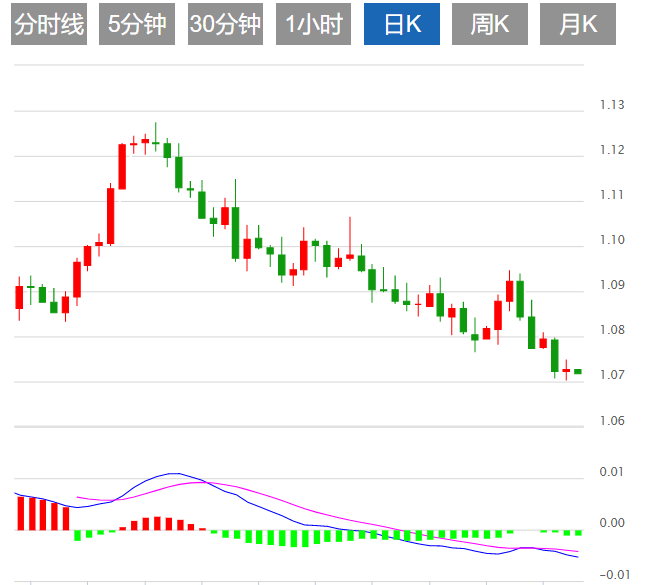Viewport: 653px width, 585px height.
Task: Select the 5分钟 interval tab
Action: tap(137, 24)
